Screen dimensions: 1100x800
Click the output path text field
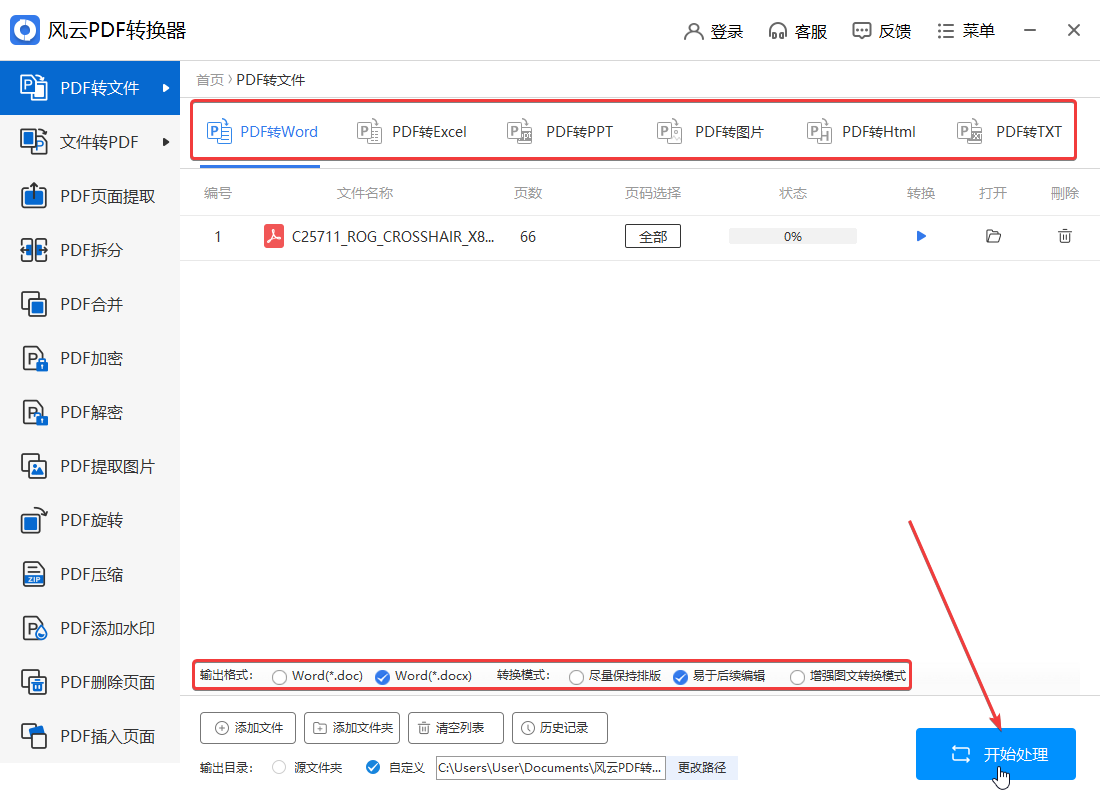pos(551,768)
